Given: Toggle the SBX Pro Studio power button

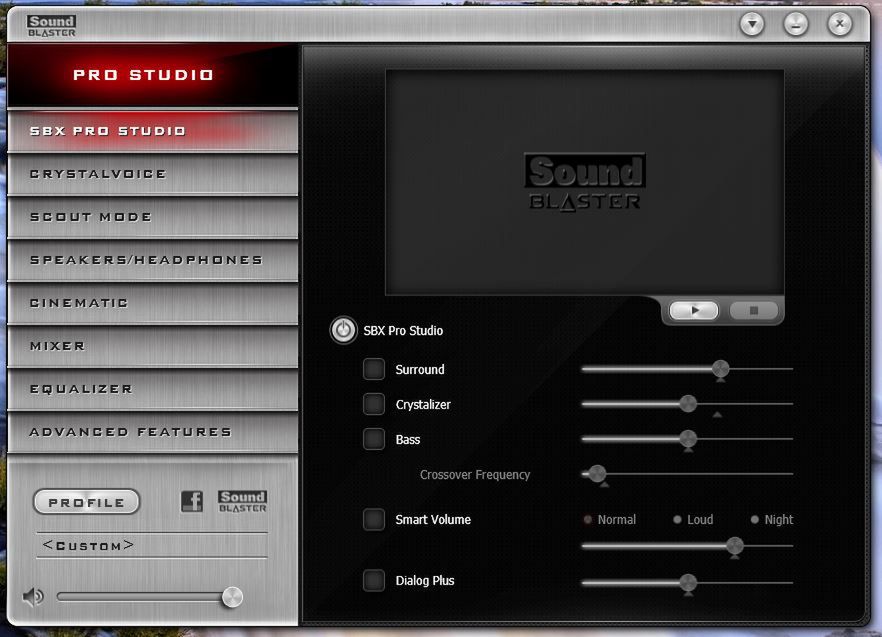Looking at the screenshot, I should click(343, 330).
